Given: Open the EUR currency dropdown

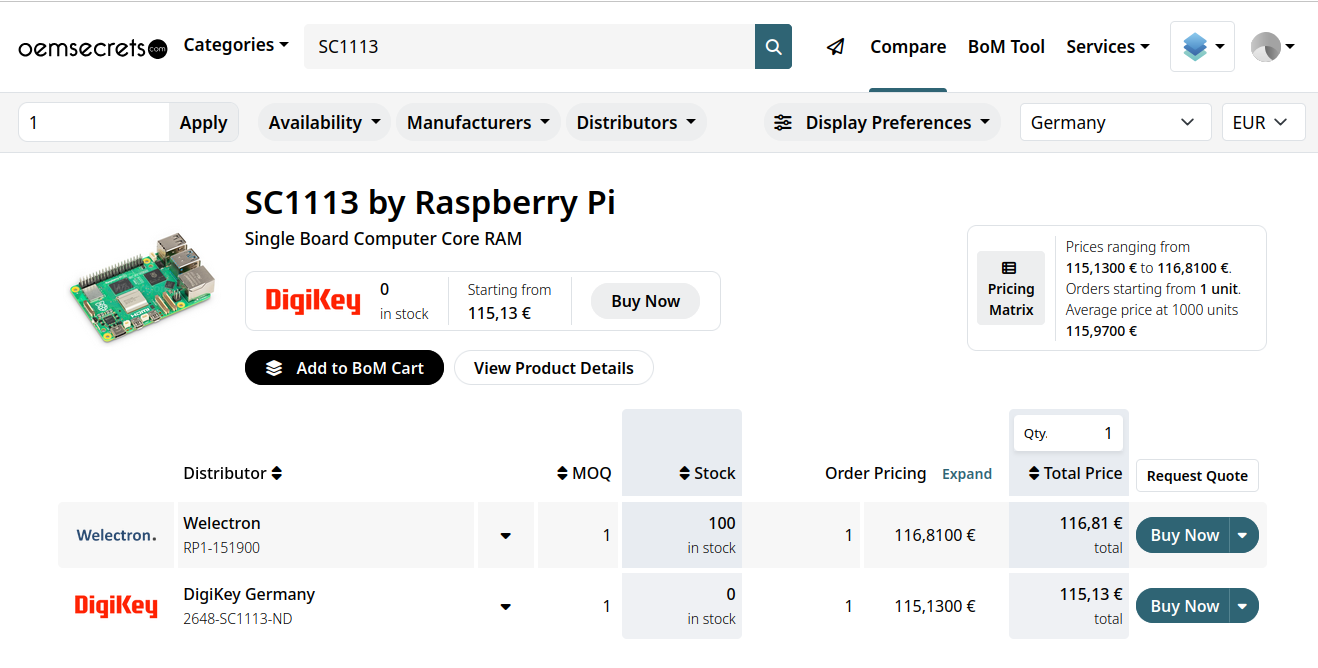Looking at the screenshot, I should tap(1262, 123).
